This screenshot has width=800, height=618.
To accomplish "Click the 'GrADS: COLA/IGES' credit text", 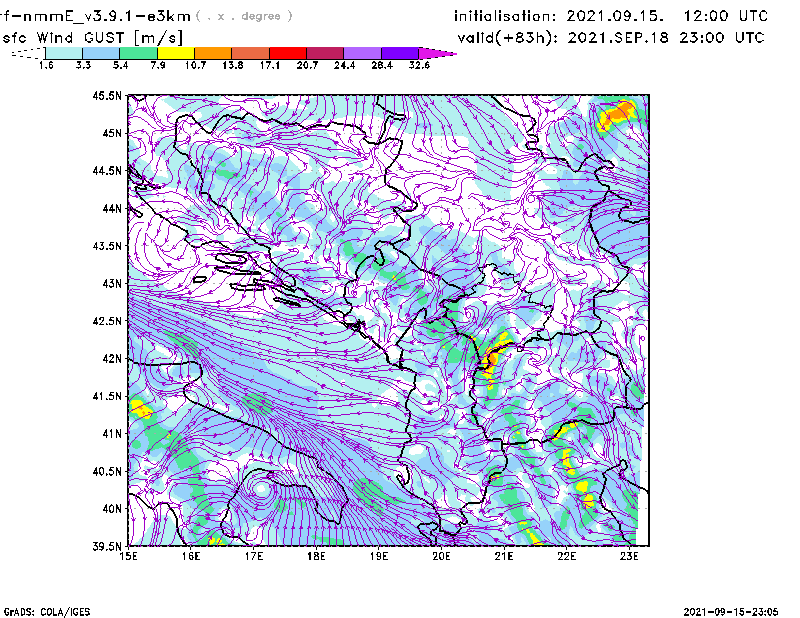I will [x=46, y=612].
